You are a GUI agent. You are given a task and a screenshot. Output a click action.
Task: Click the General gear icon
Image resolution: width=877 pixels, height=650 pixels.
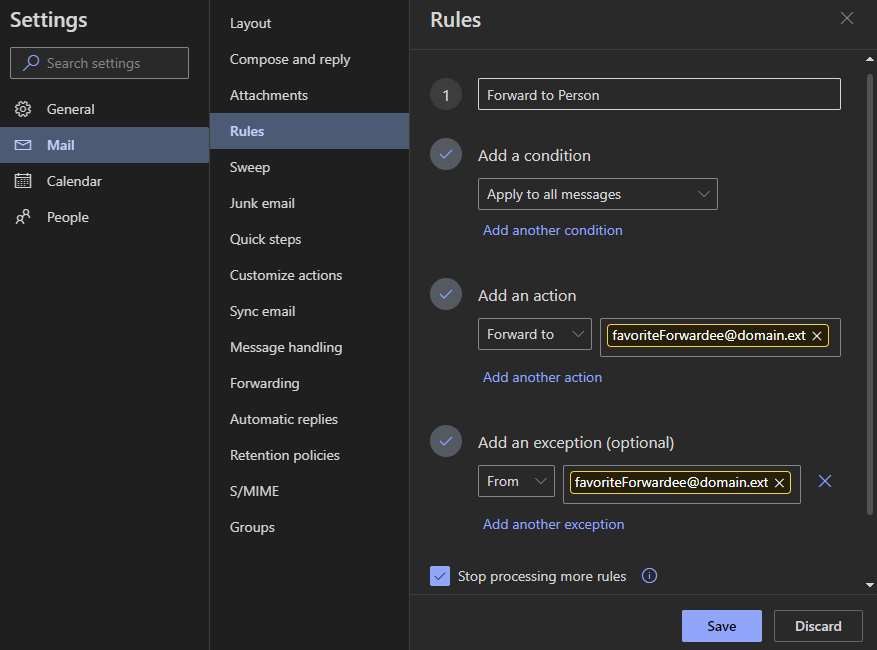[23, 109]
